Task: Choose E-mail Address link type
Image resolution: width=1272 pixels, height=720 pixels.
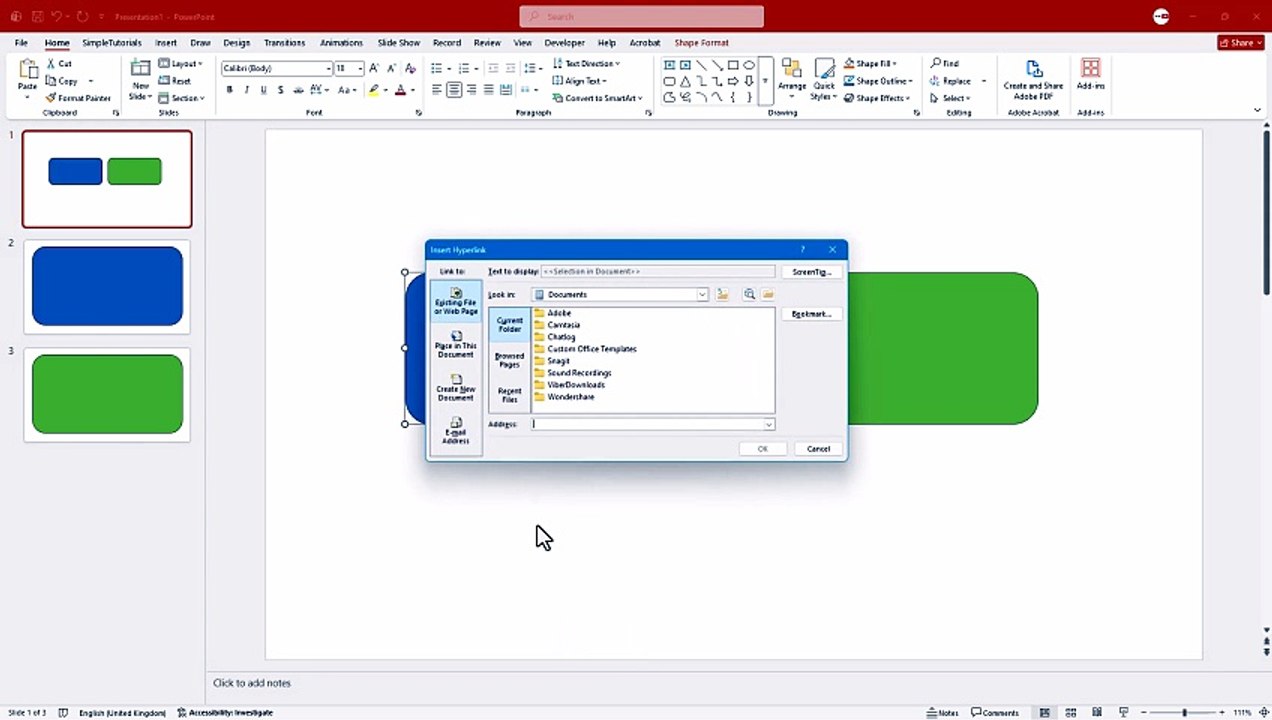Action: coord(455,431)
